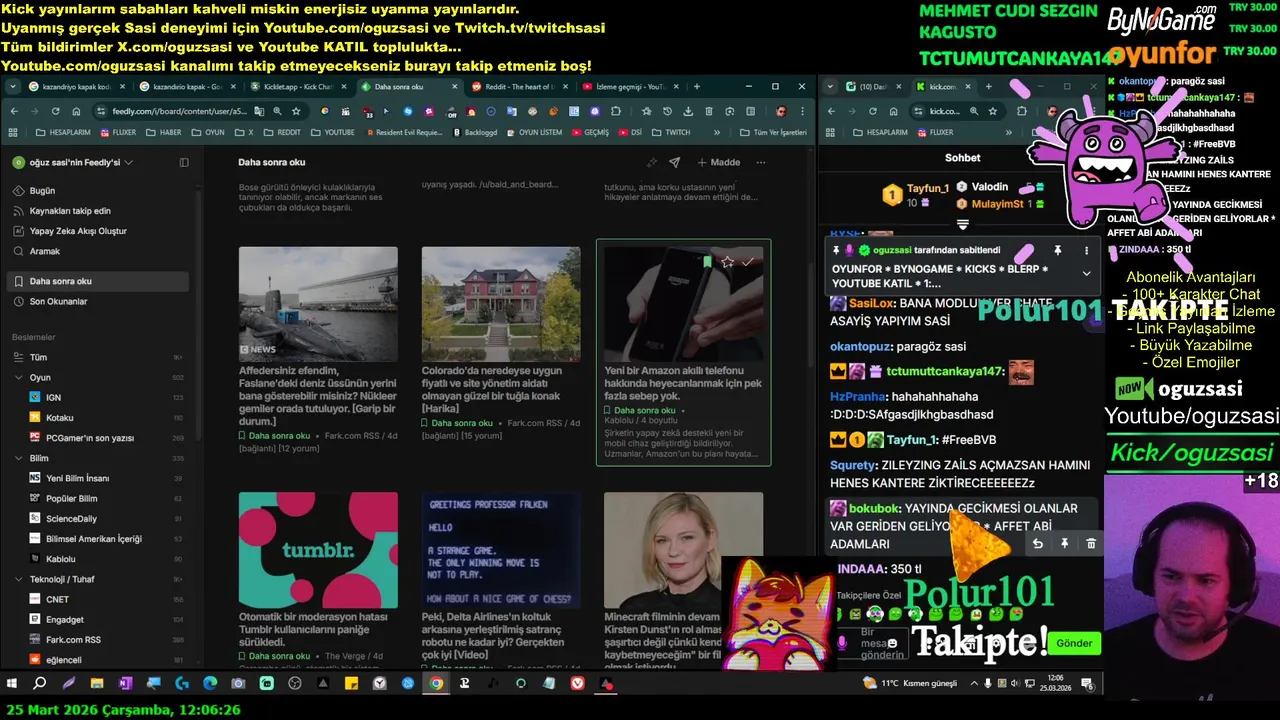Click the Feedly AI sparkle icon

click(652, 162)
